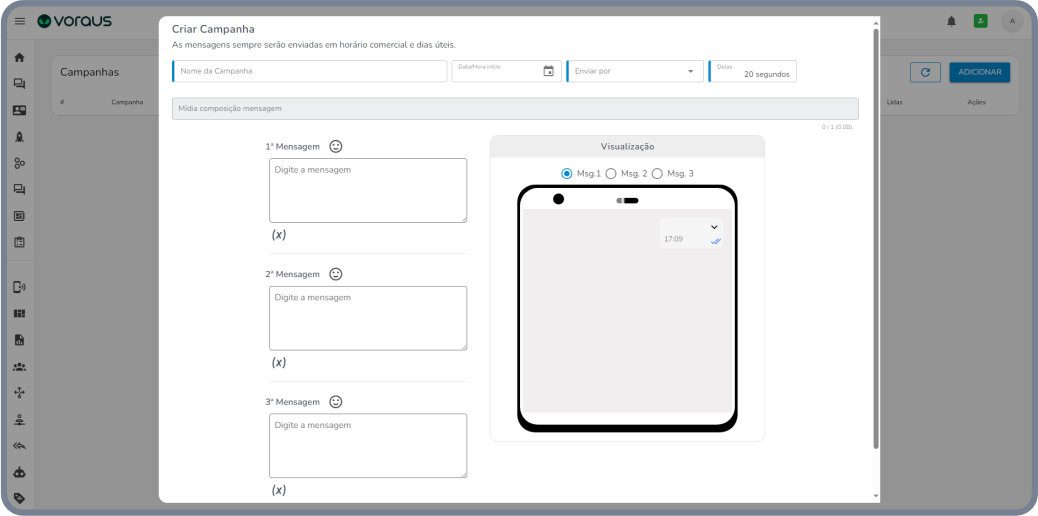1038x516 pixels.
Task: Click emoji smiley beside 3ª Mensagem
Action: point(336,402)
